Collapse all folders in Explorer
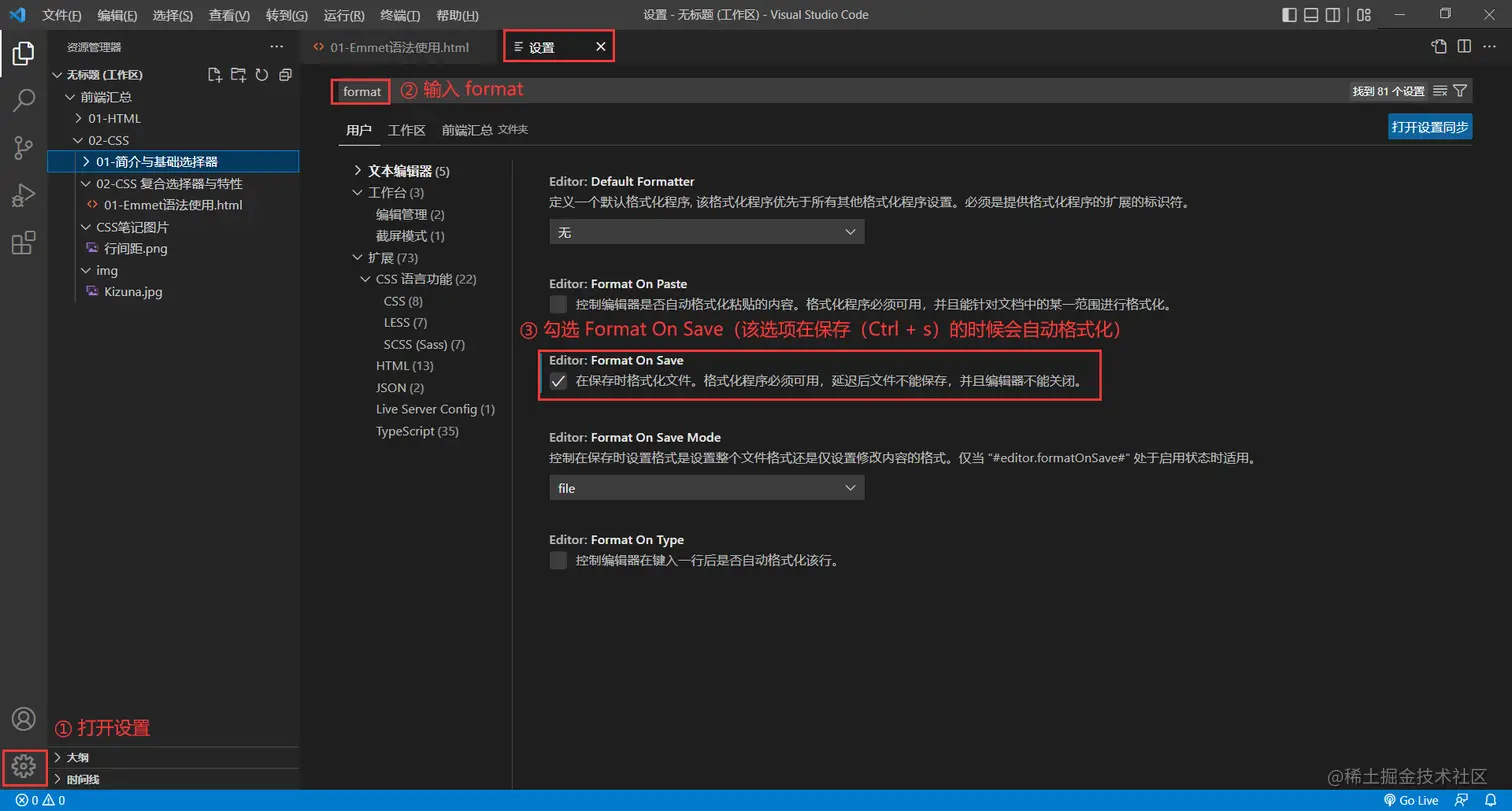Image resolution: width=1512 pixels, height=811 pixels. tap(285, 75)
